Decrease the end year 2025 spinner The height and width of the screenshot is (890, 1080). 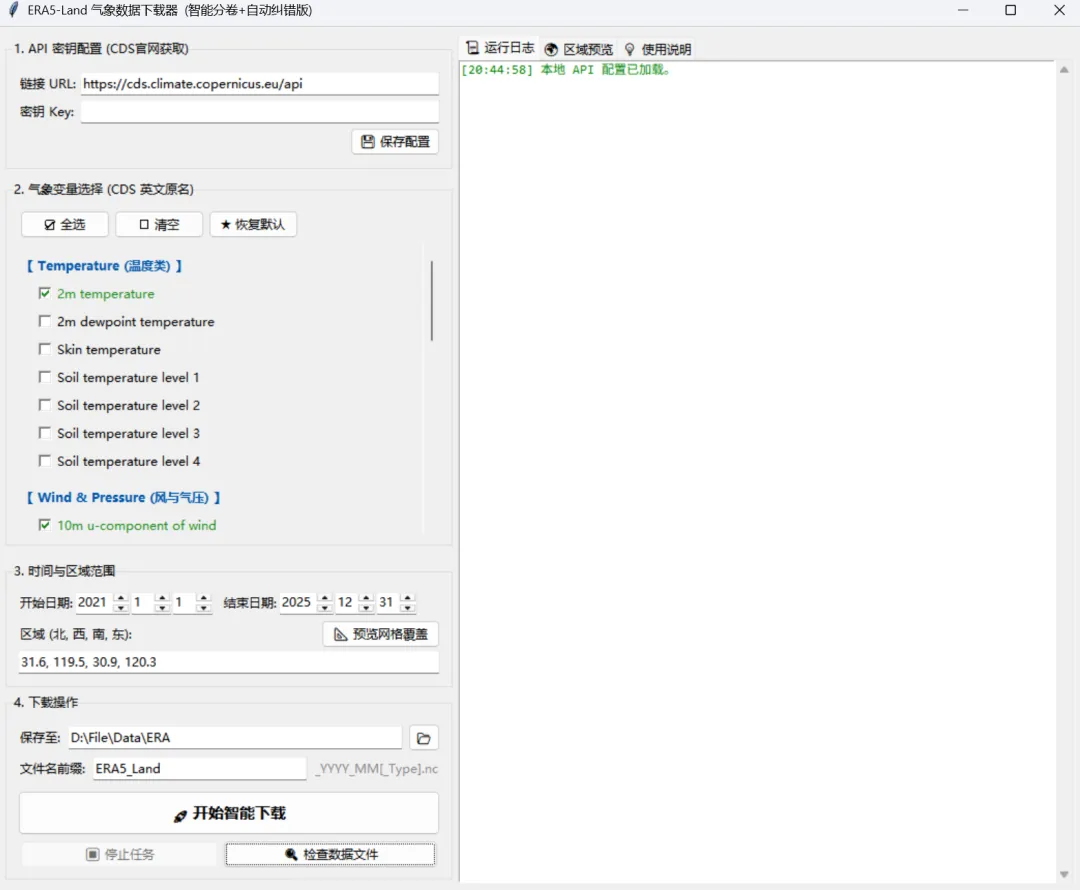click(325, 608)
